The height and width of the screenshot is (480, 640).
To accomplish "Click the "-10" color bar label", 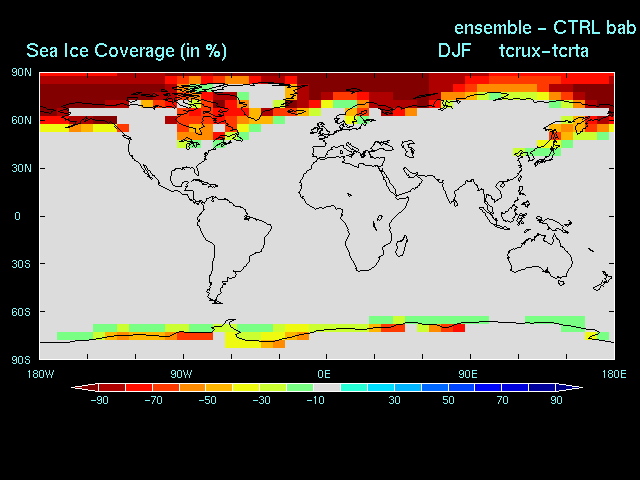I will pyautogui.click(x=316, y=400).
